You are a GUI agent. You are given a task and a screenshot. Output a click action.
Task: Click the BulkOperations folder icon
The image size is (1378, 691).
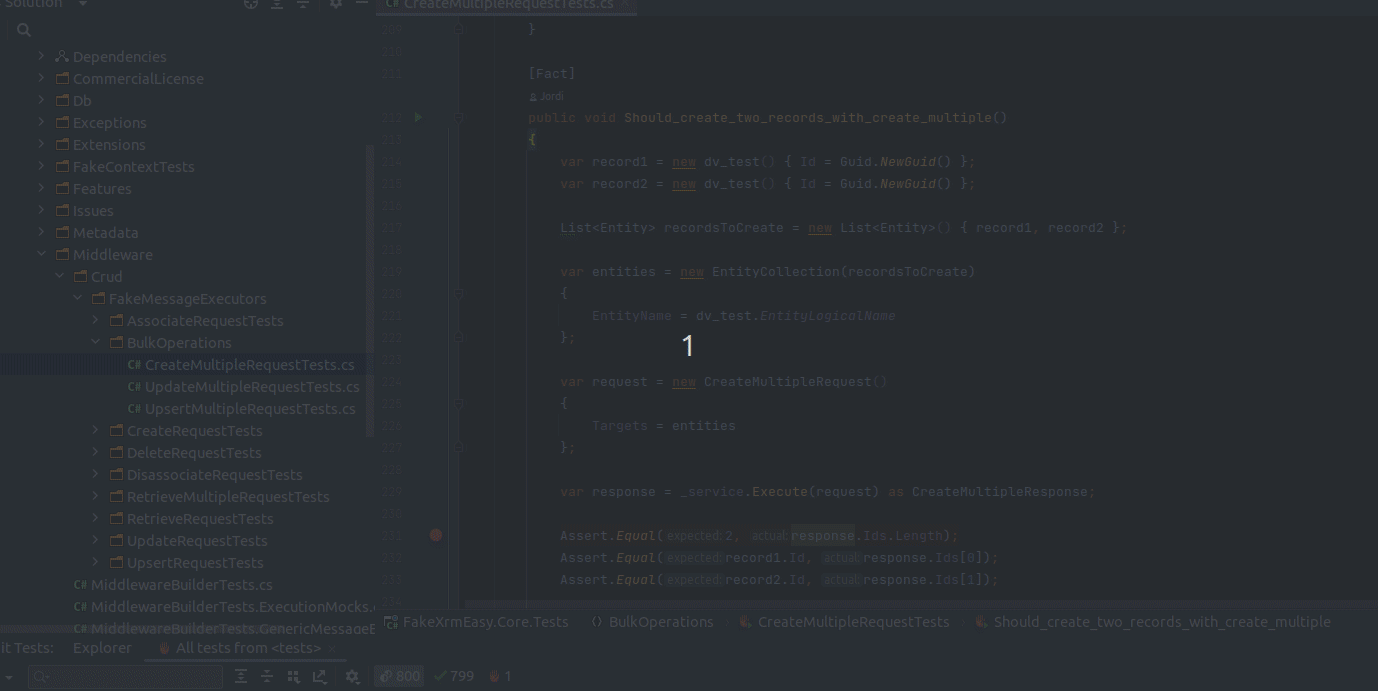click(x=116, y=343)
